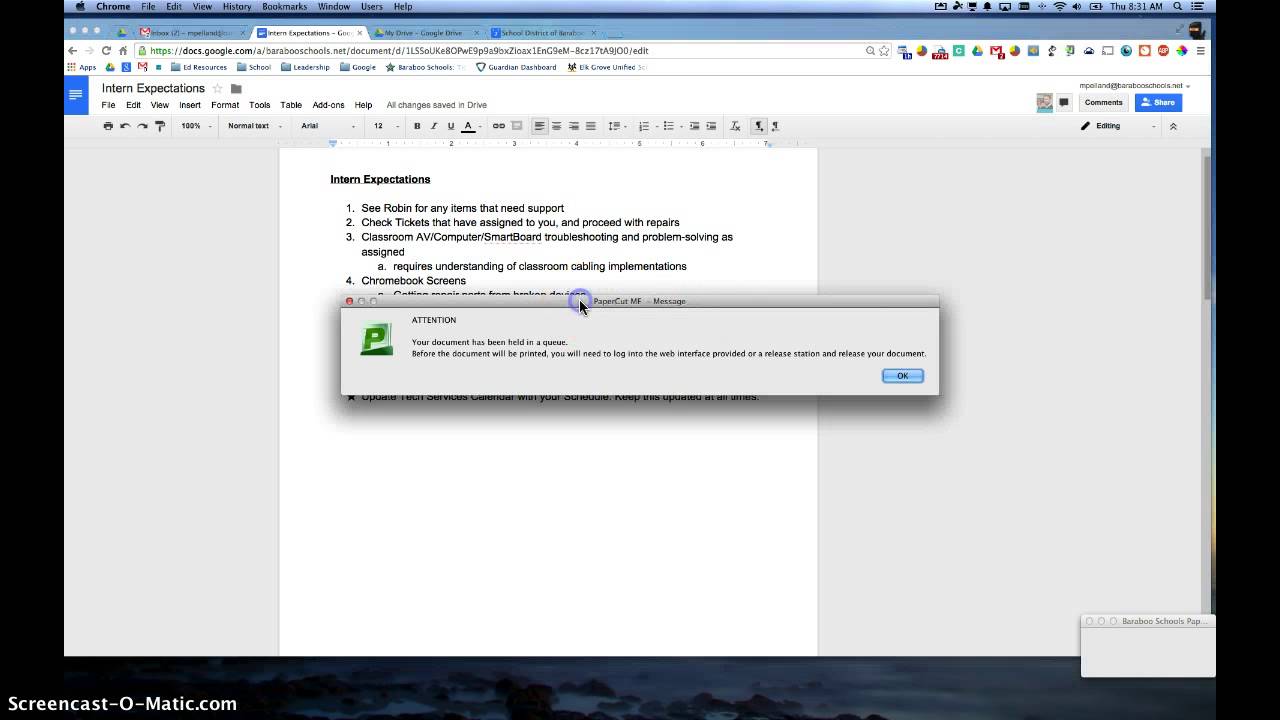Click the chat bubble icon near Comments
Viewport: 1280px width, 720px height.
[1064, 102]
